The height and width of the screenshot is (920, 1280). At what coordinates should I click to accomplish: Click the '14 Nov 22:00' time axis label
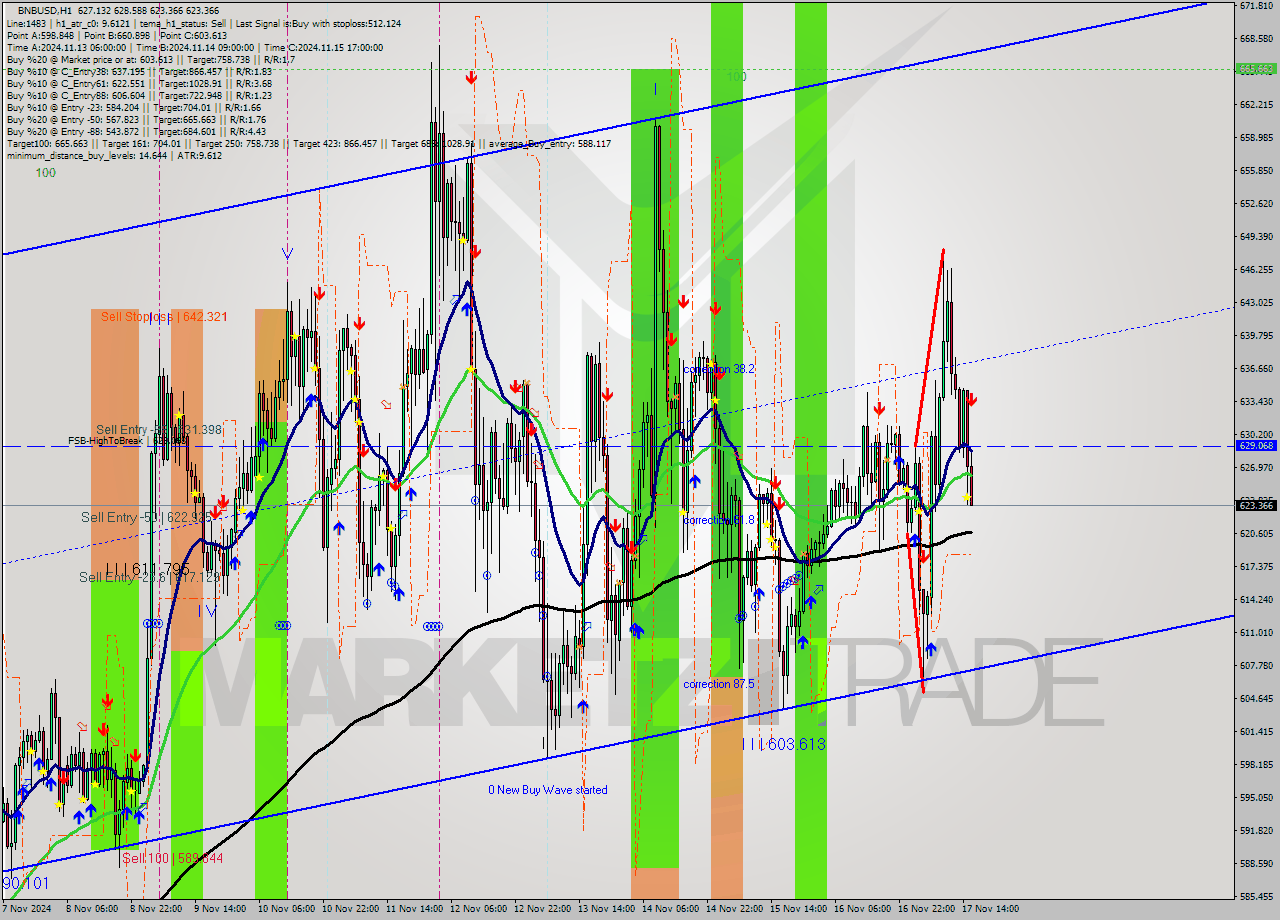[733, 909]
